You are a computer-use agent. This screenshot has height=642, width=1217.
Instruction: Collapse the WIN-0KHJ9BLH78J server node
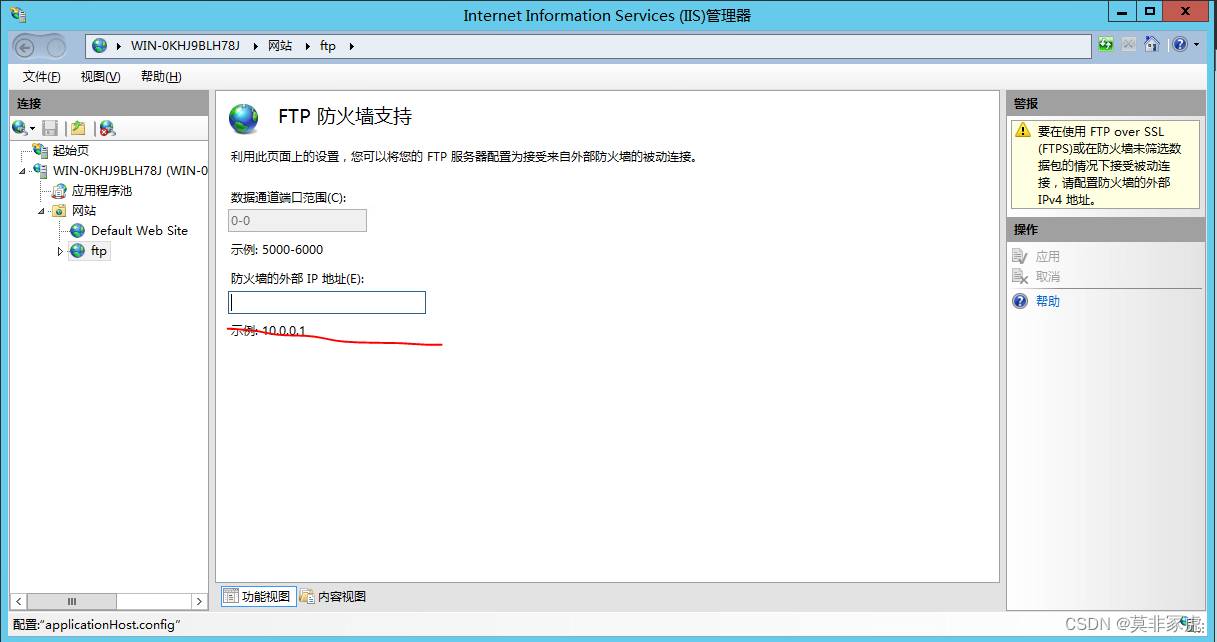pos(22,171)
